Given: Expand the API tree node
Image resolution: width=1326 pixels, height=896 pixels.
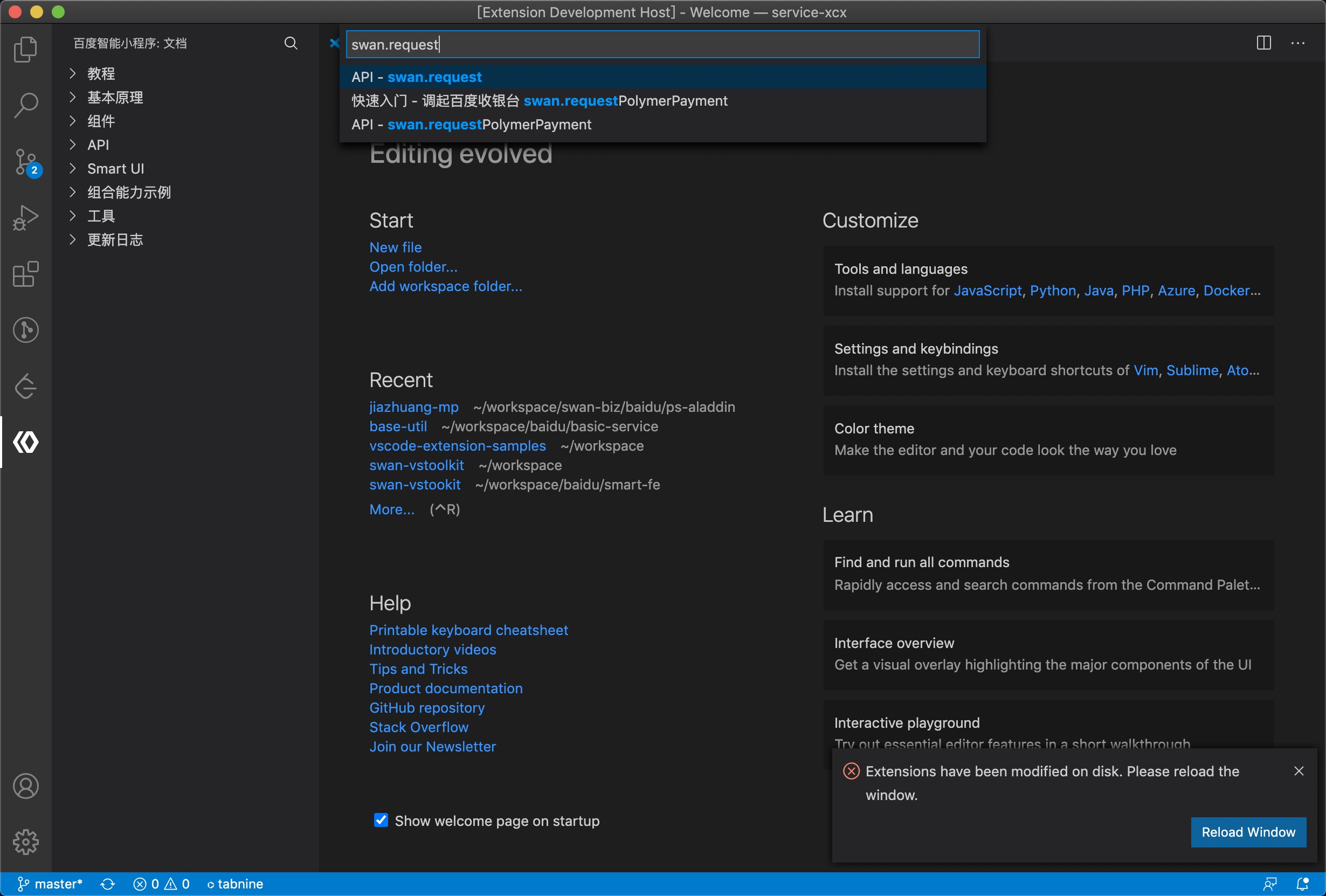Looking at the screenshot, I should 185,145.
